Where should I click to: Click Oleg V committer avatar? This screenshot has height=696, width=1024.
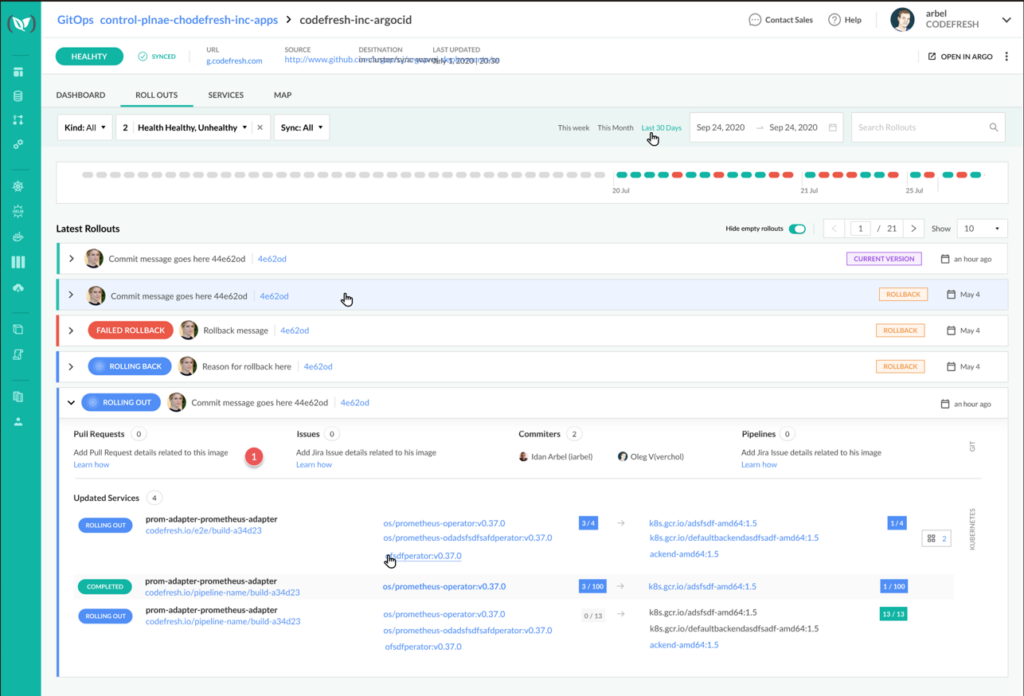tap(622, 456)
